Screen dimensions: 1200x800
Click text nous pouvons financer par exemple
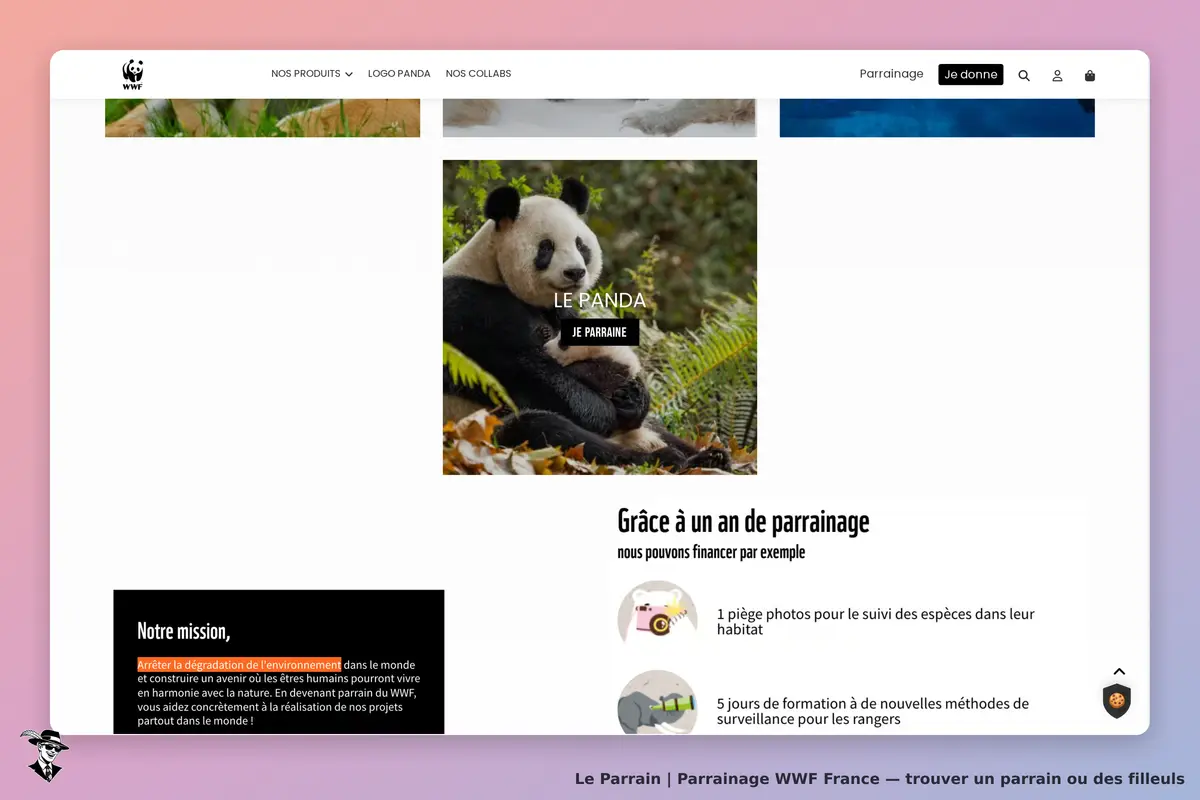pyautogui.click(x=711, y=552)
